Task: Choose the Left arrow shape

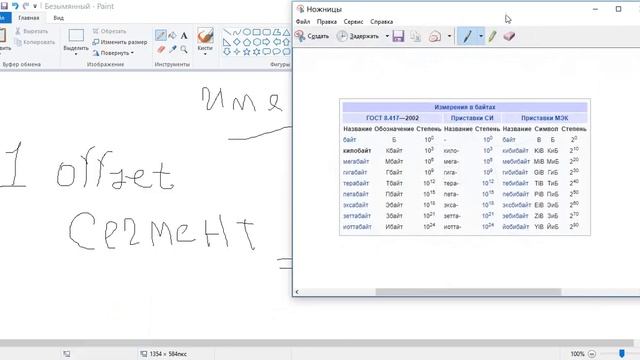Action: pos(277,42)
